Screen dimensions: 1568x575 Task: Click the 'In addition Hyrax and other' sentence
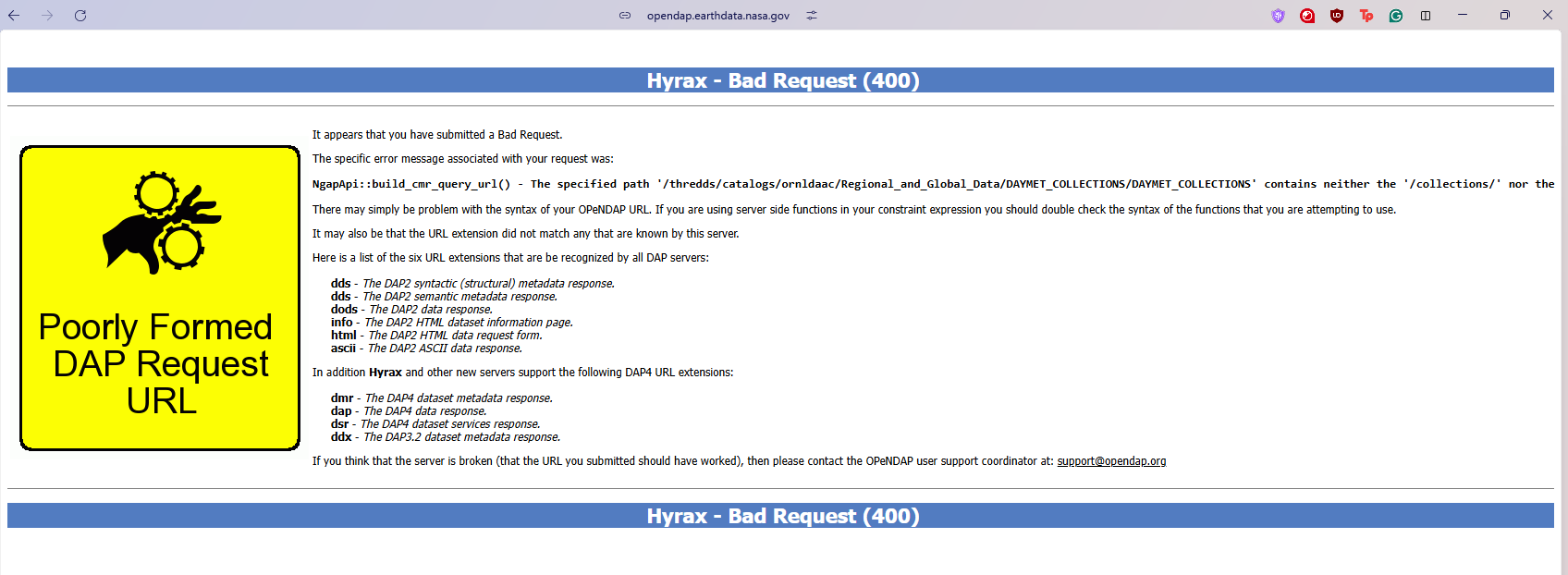pyautogui.click(x=523, y=373)
